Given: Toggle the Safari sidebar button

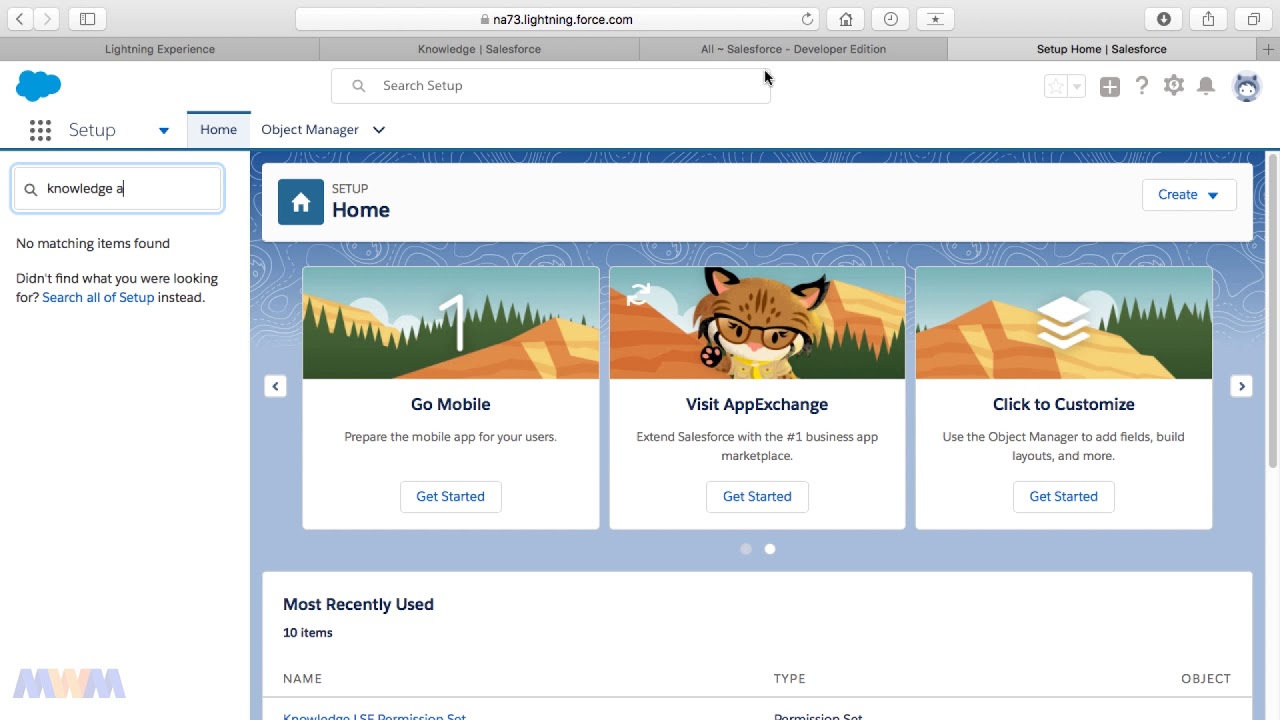Looking at the screenshot, I should point(87,19).
